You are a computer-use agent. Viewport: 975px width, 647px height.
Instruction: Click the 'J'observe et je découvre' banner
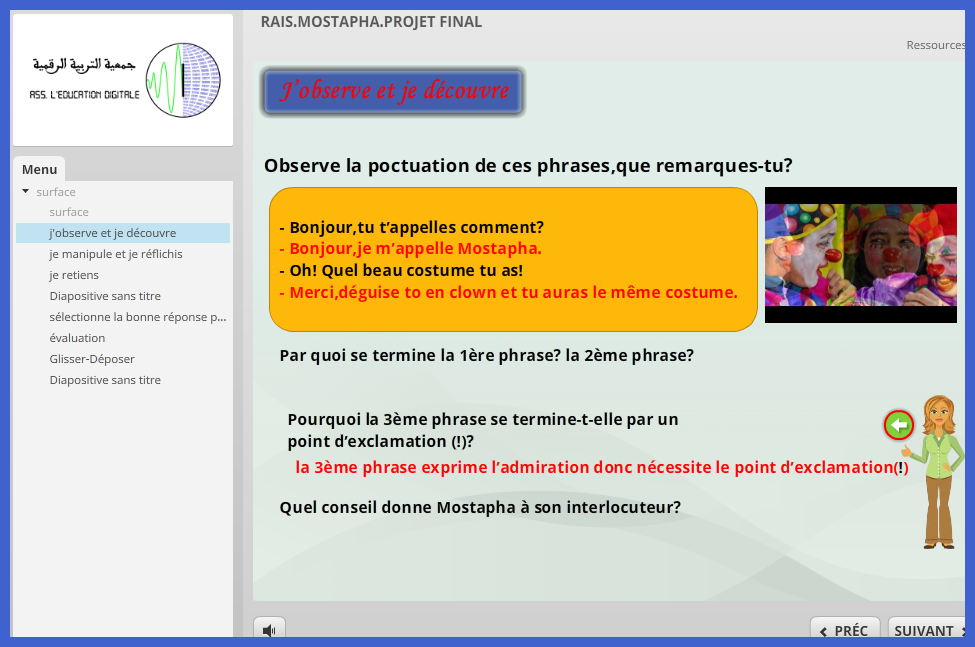[x=393, y=91]
